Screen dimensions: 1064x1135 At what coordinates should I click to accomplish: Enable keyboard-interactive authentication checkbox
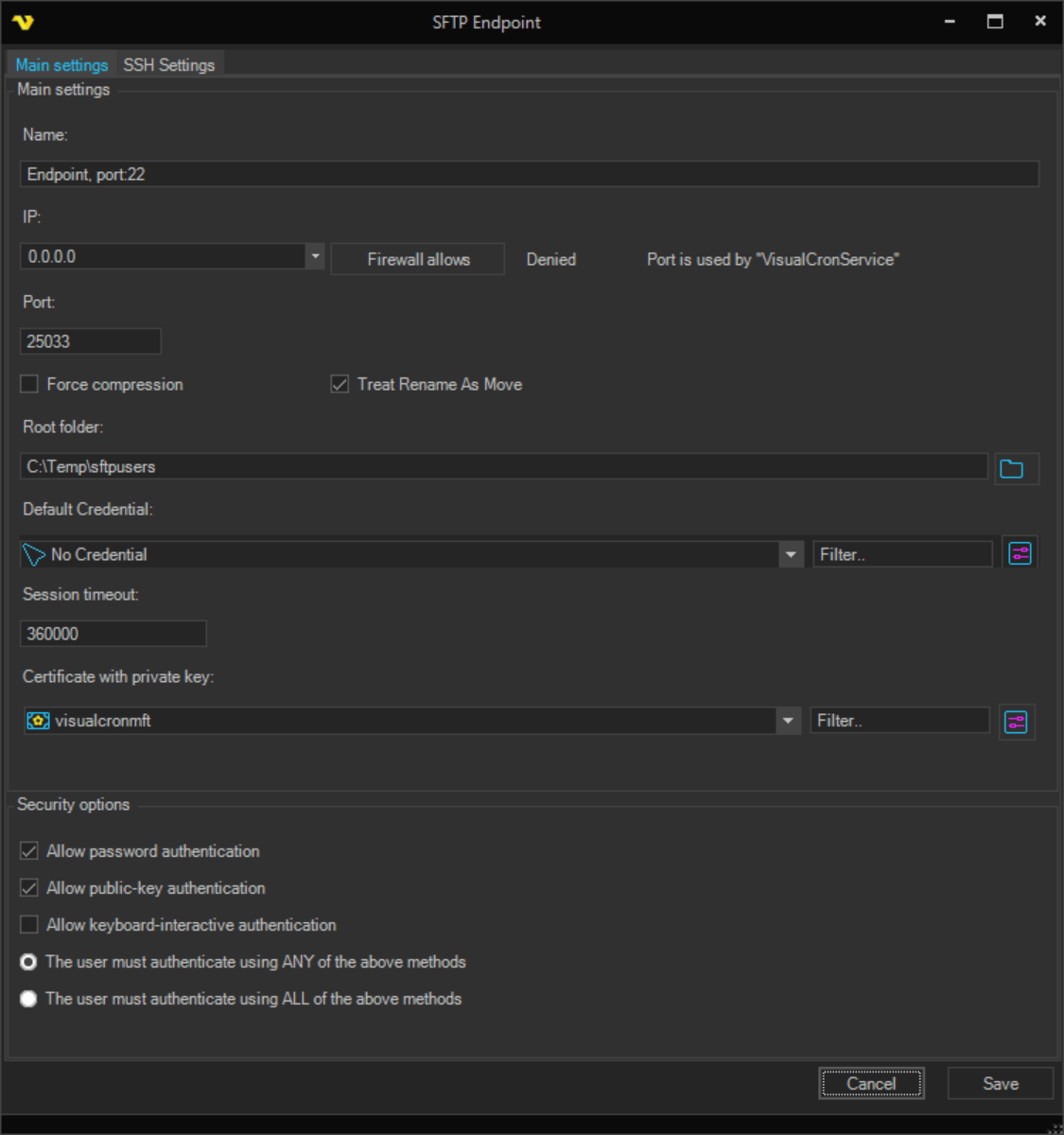pyautogui.click(x=29, y=925)
